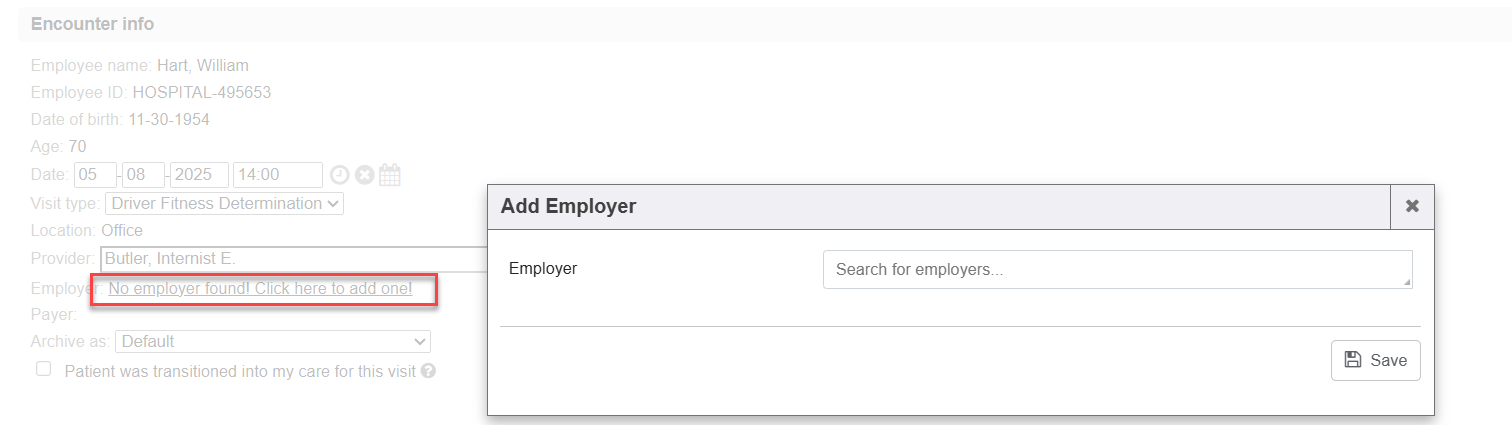Click the floppy disk Save button

(x=1375, y=360)
